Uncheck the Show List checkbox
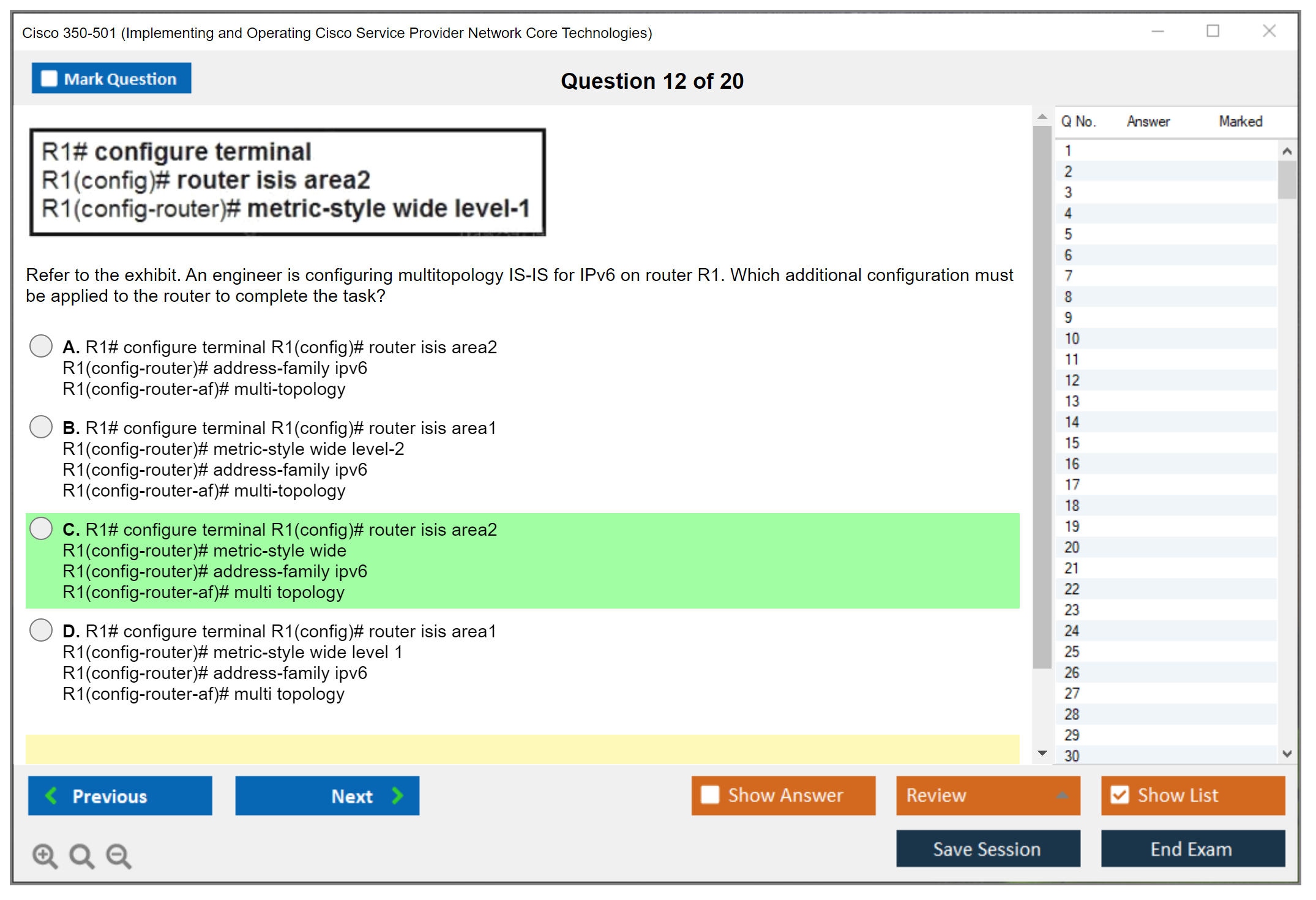The image size is (1316, 900). pos(1120,795)
